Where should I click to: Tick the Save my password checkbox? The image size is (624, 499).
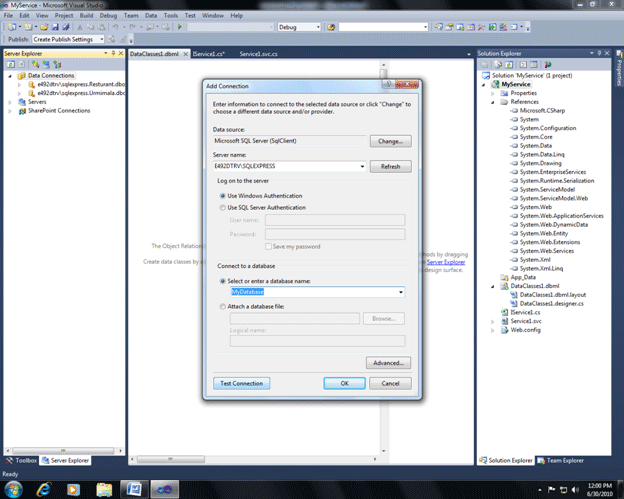(x=268, y=246)
